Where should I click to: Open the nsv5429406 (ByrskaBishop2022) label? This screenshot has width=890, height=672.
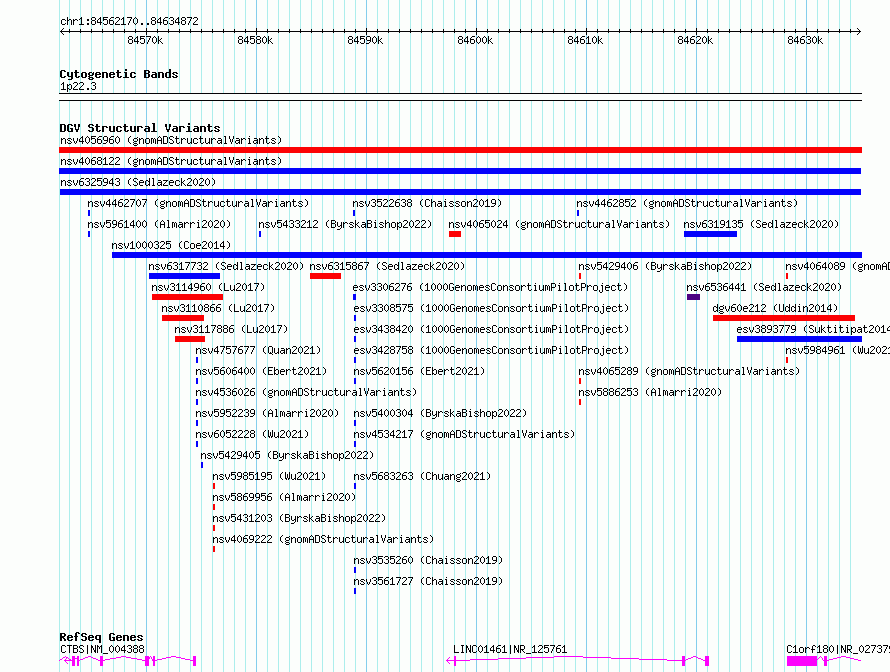[665, 266]
